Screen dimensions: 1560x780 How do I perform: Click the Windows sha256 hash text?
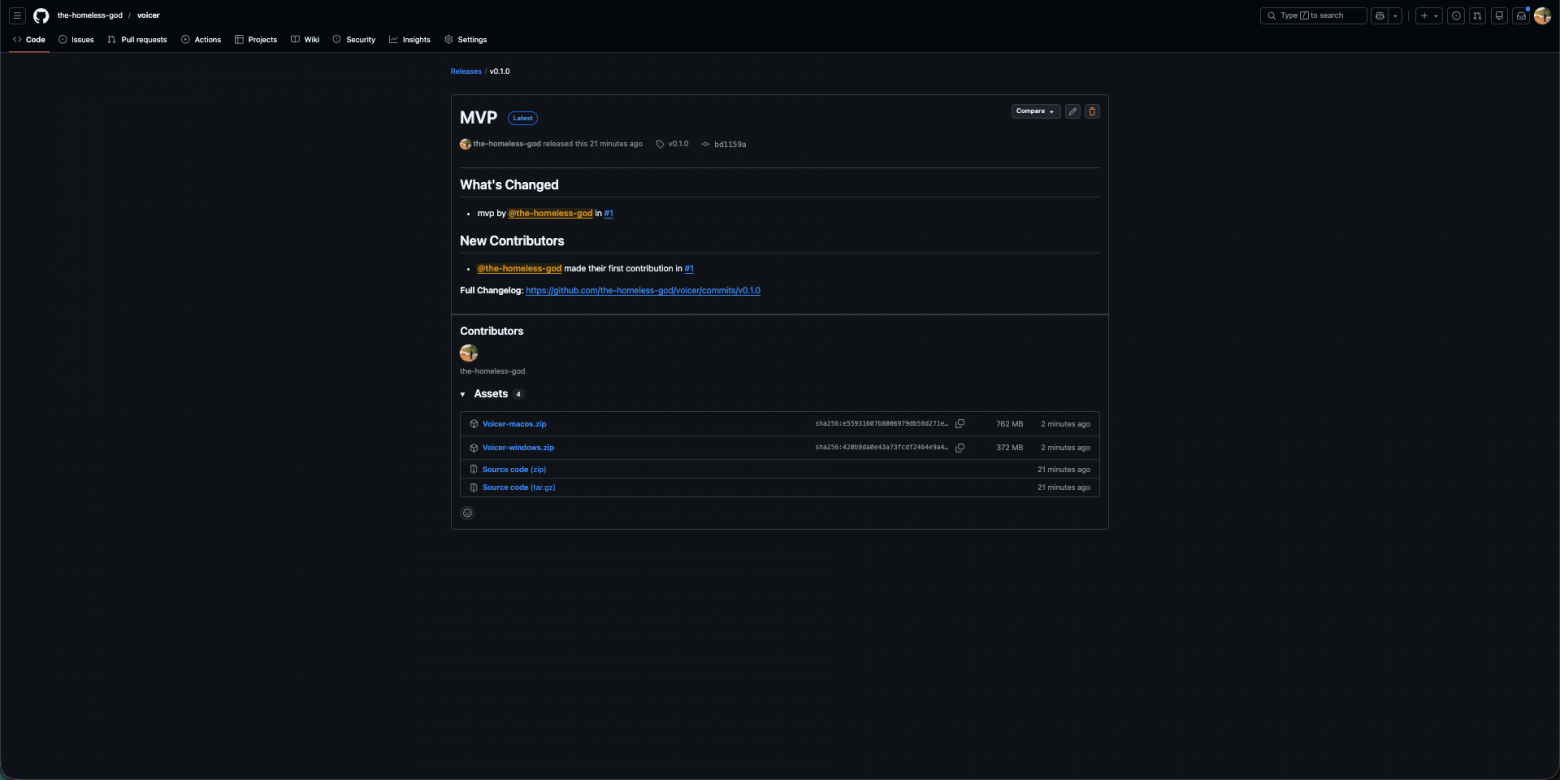pyautogui.click(x=881, y=448)
